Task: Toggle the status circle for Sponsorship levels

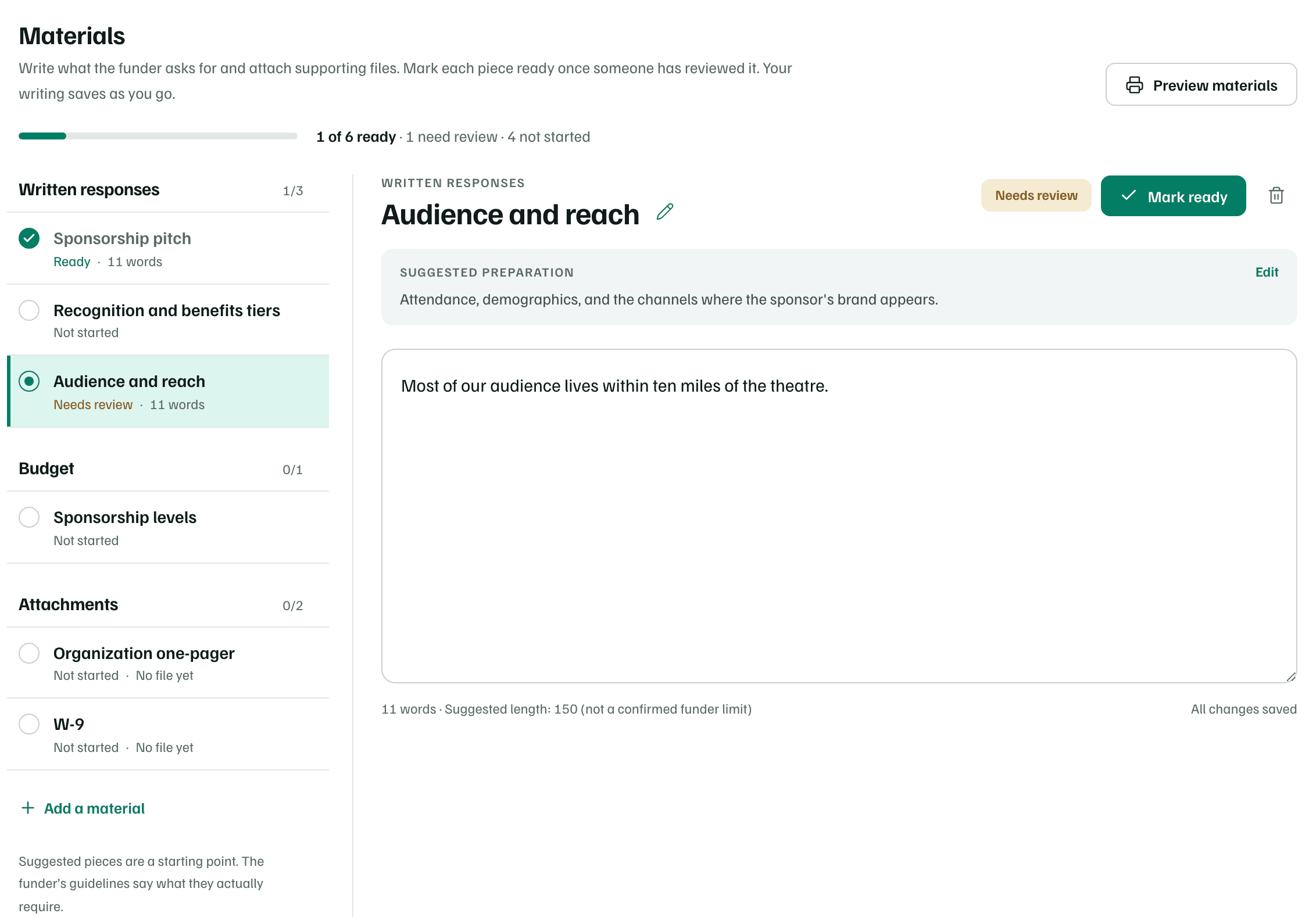Action: pyautogui.click(x=29, y=517)
